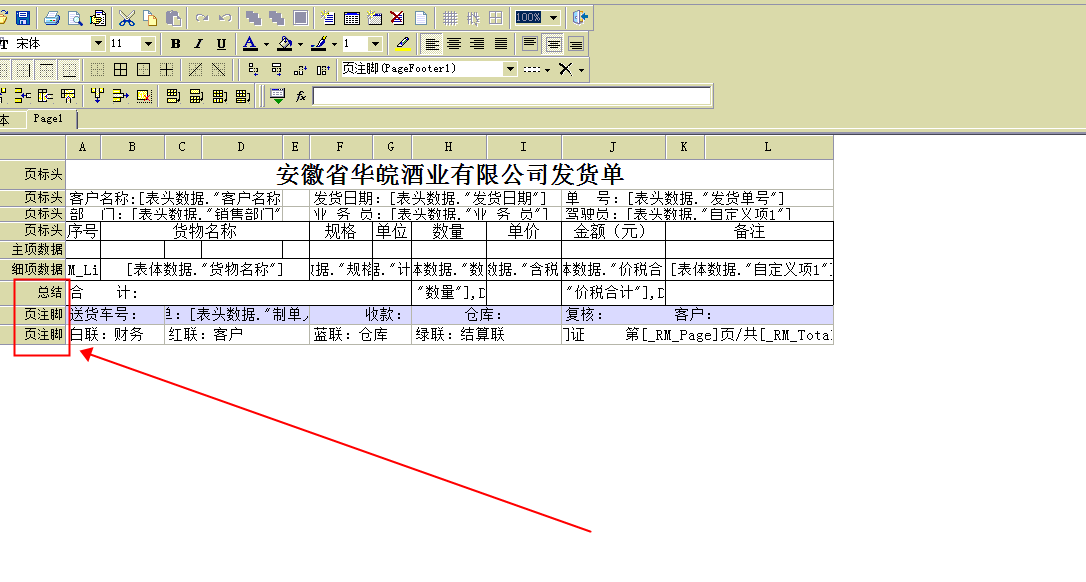
Task: Select column header H
Action: pos(449,147)
